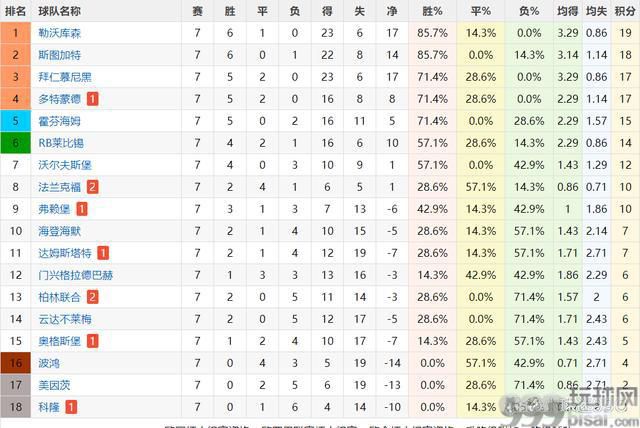640x428 pixels.
Task: Open the RB莱比锡 team link
Action: pyautogui.click(x=61, y=143)
